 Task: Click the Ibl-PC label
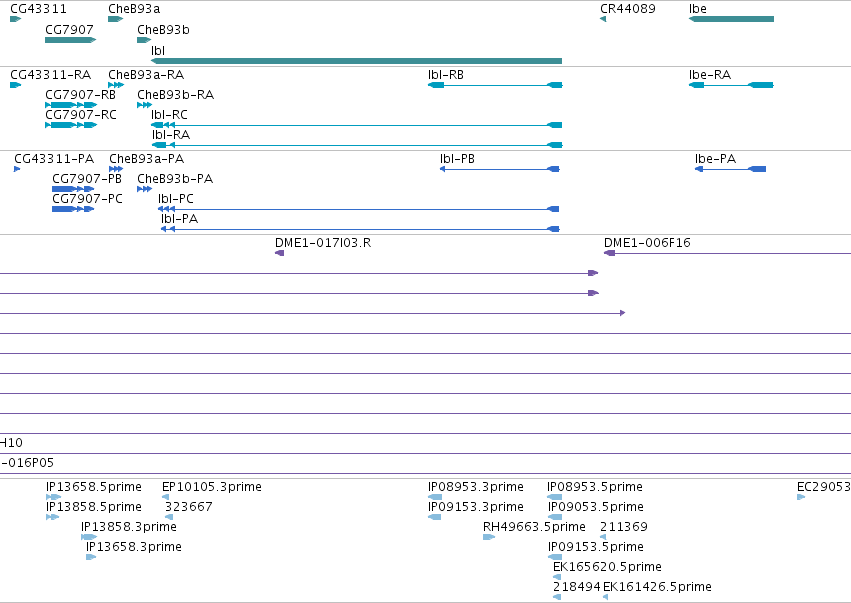176,199
